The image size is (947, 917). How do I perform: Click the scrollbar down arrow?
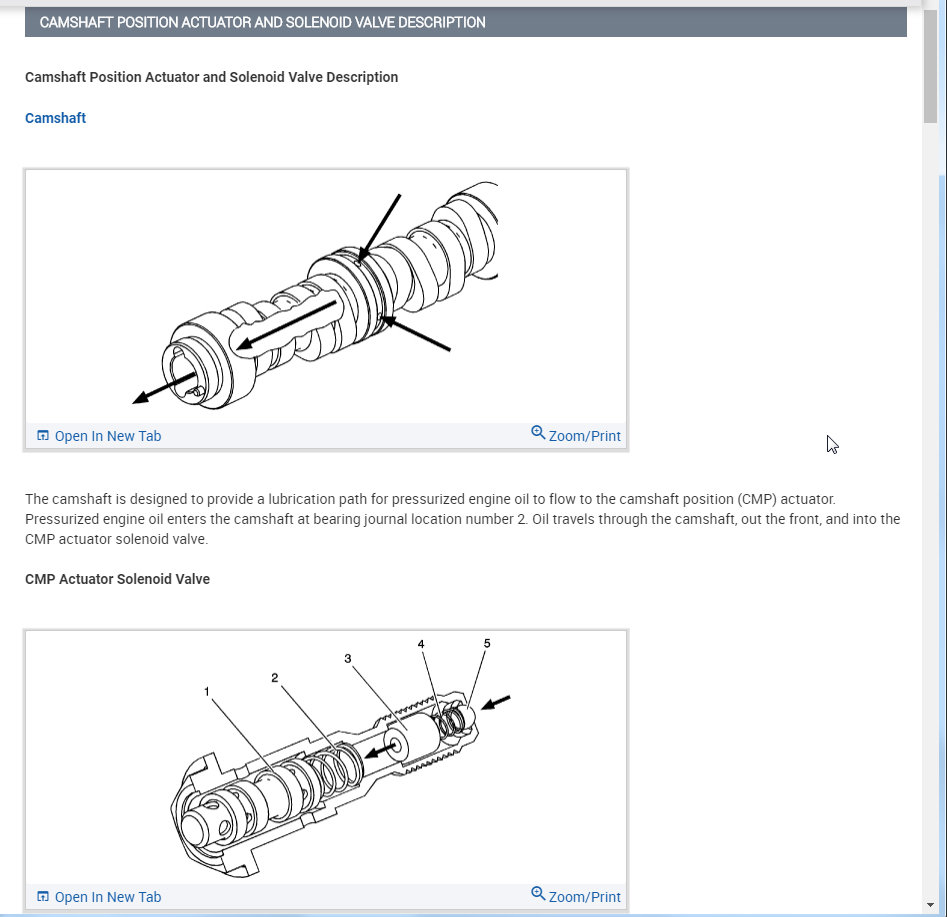(x=930, y=905)
